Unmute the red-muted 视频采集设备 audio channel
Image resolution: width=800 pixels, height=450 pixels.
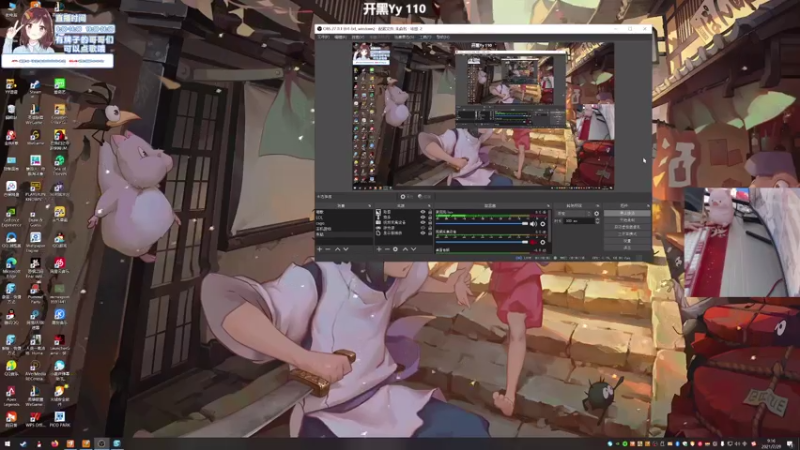coord(533,242)
